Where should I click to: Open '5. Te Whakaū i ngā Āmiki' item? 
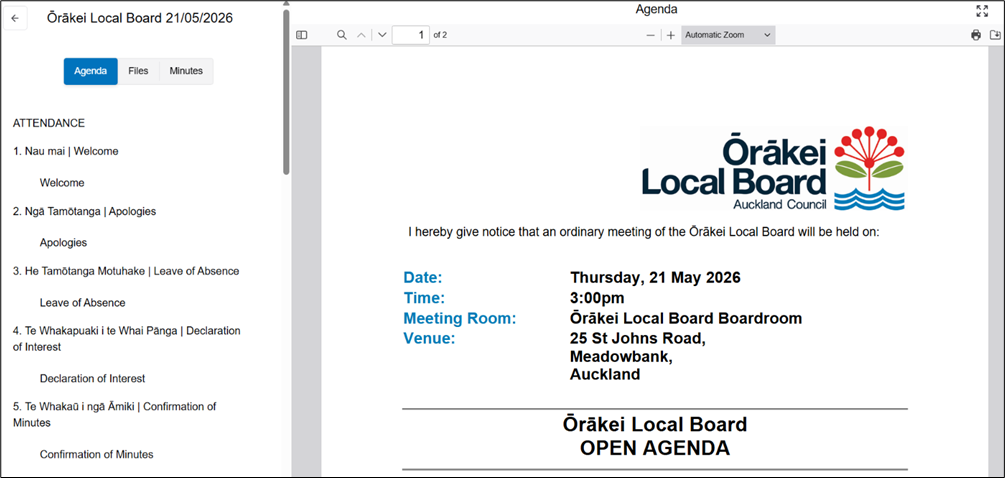click(x=115, y=415)
